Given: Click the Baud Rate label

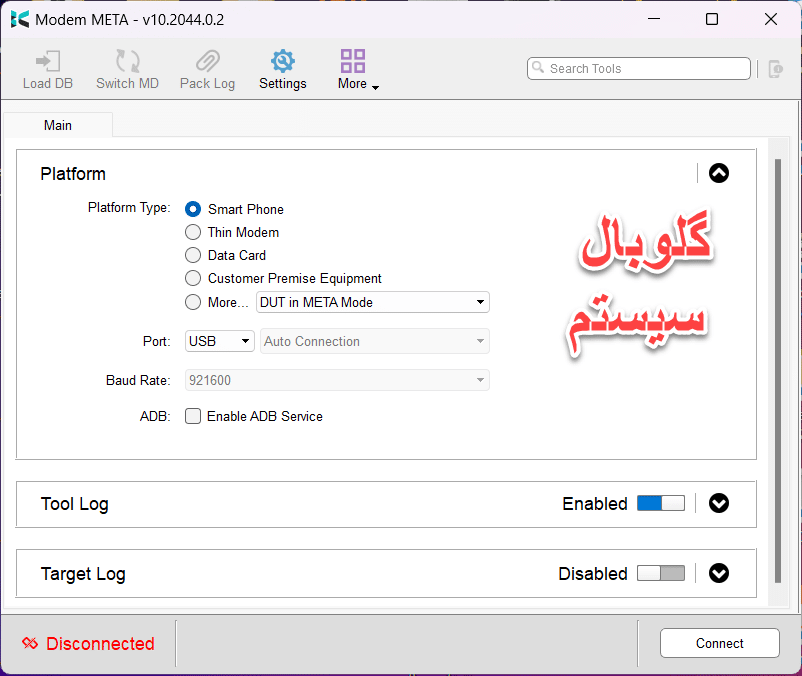Looking at the screenshot, I should [138, 380].
